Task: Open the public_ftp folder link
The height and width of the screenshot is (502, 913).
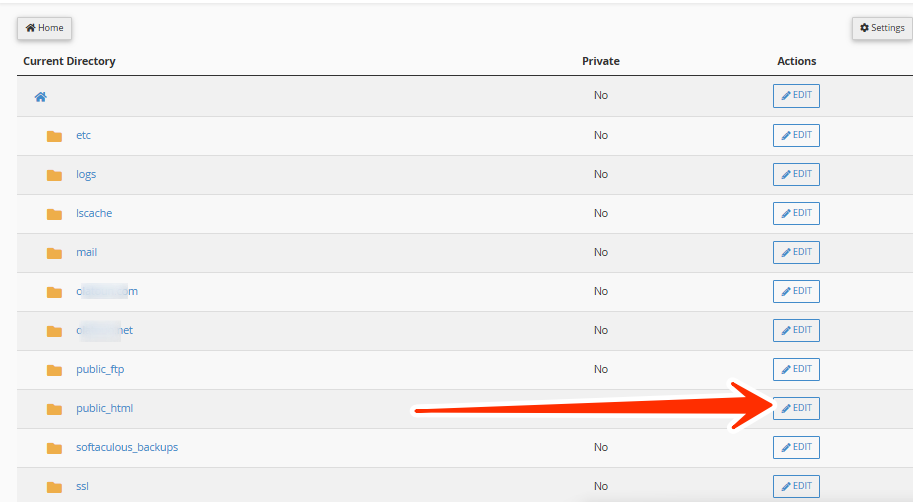Action: point(100,369)
